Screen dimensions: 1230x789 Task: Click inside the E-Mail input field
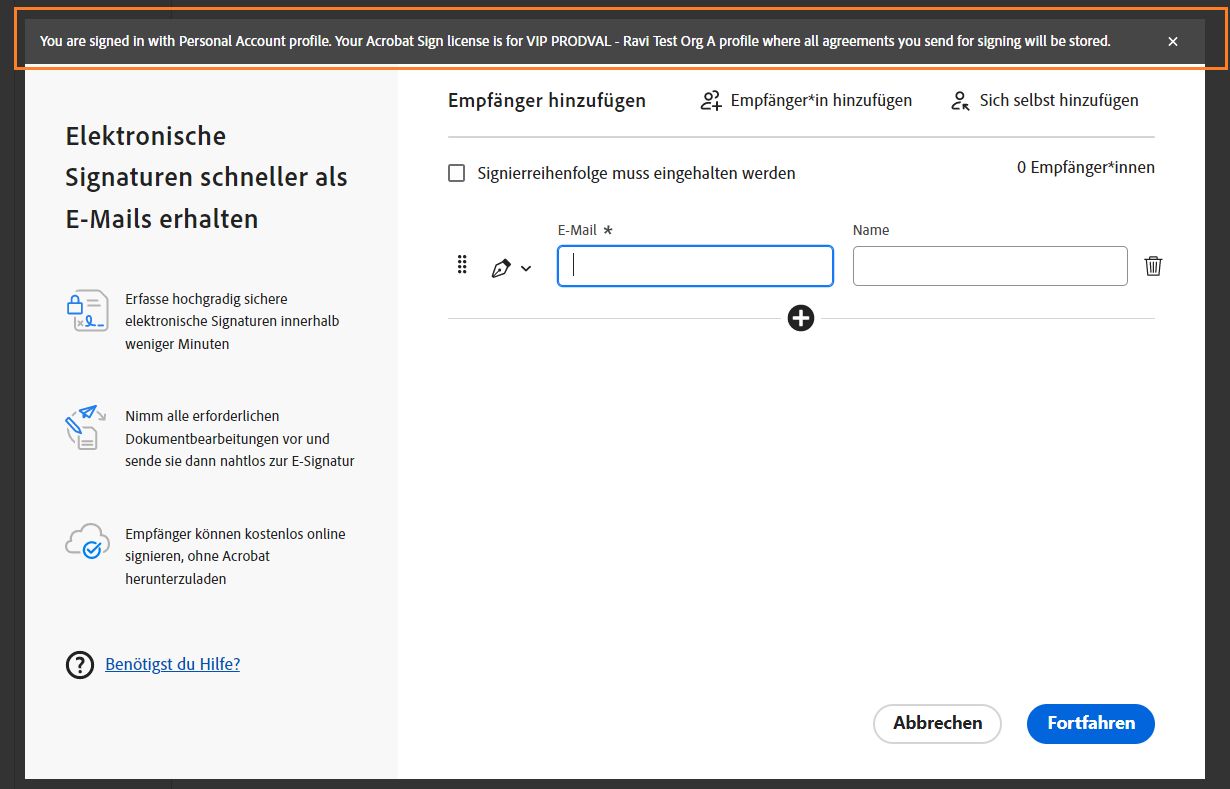pyautogui.click(x=694, y=265)
